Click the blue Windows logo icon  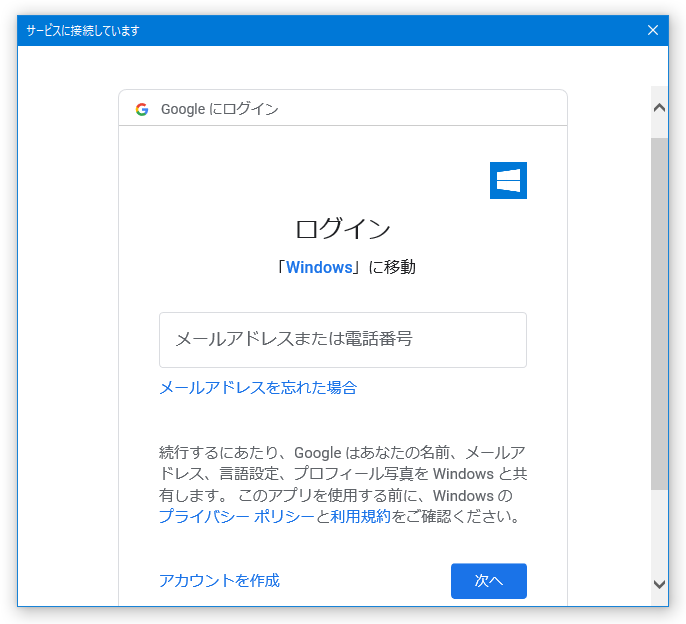tap(508, 180)
